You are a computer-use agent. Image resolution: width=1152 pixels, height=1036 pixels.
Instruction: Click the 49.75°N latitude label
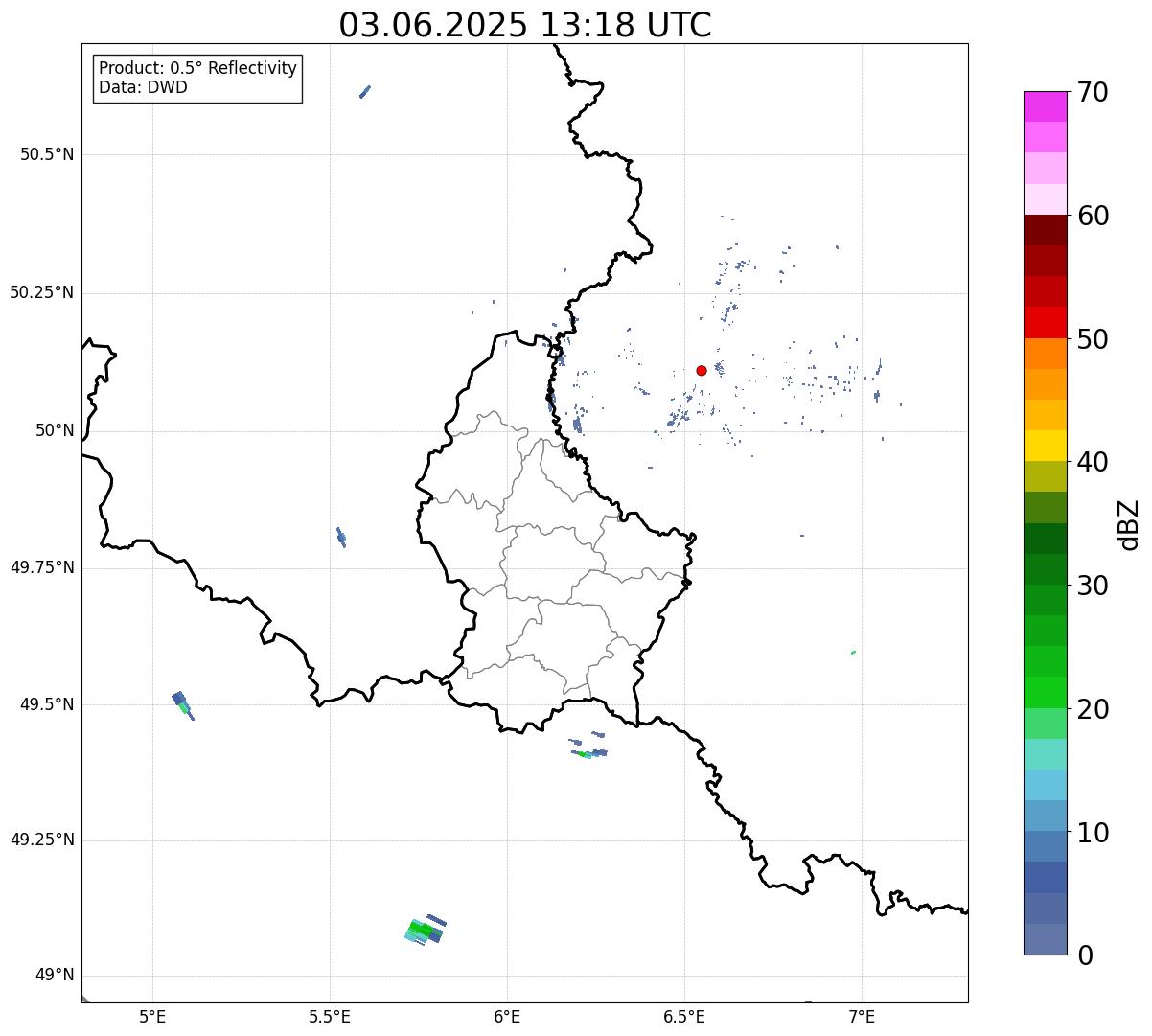click(41, 567)
